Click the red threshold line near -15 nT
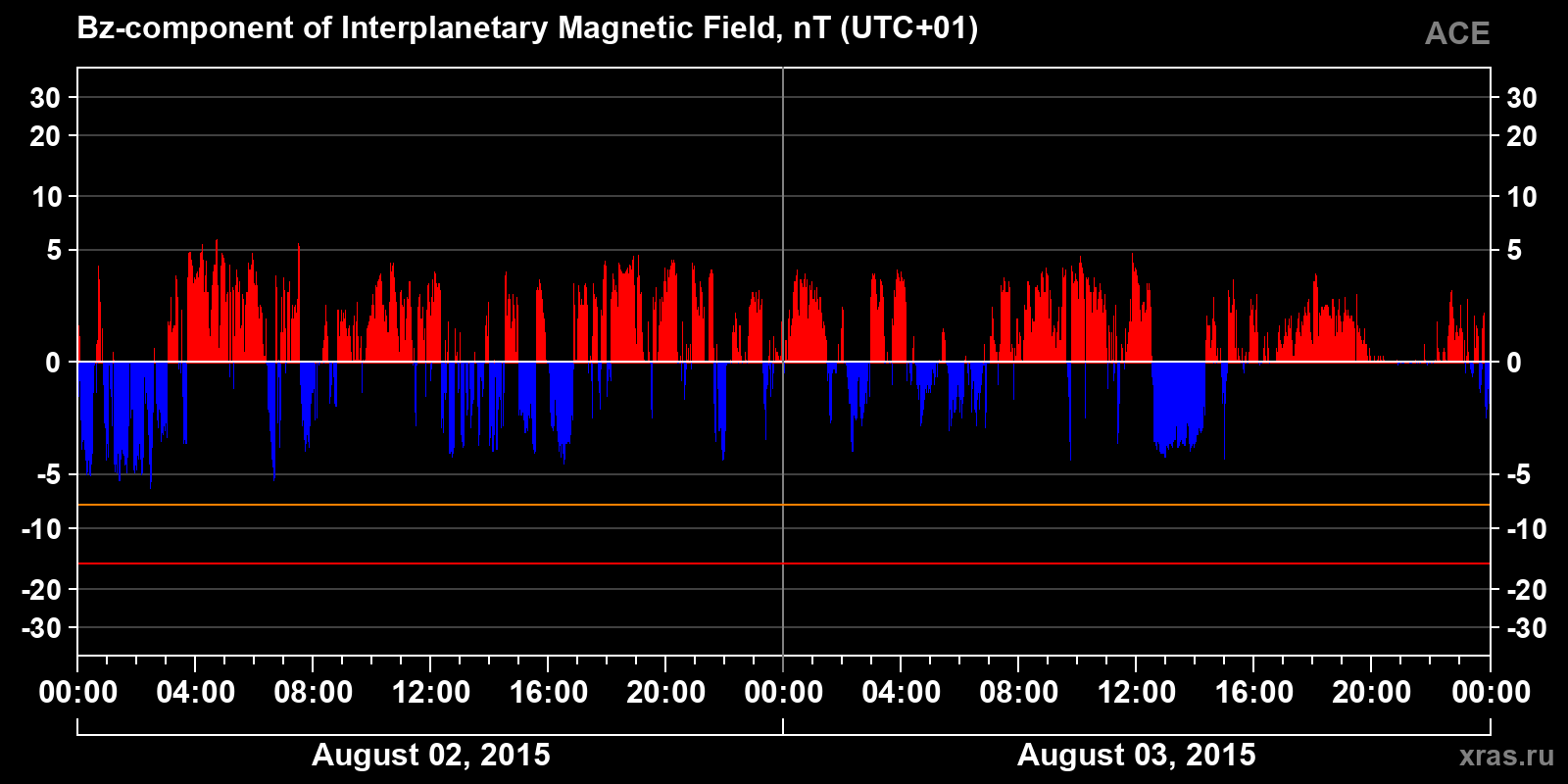Screen dimensions: 1568x784 click(784, 563)
